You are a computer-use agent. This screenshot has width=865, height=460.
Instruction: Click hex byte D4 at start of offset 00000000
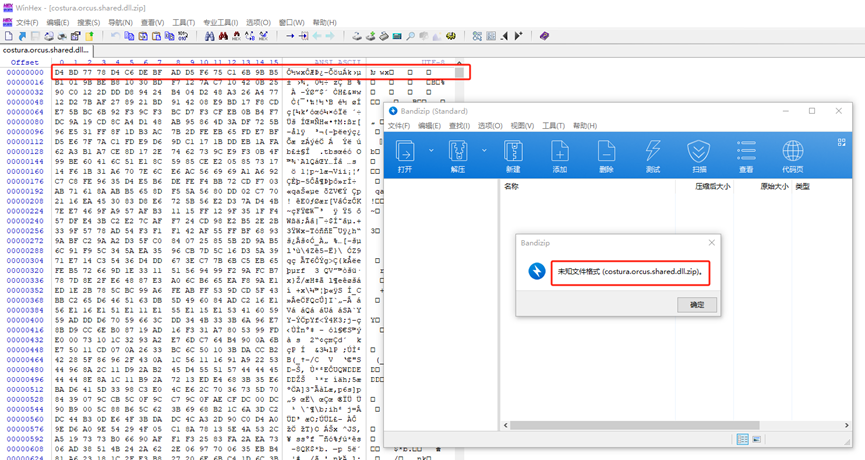(60, 72)
